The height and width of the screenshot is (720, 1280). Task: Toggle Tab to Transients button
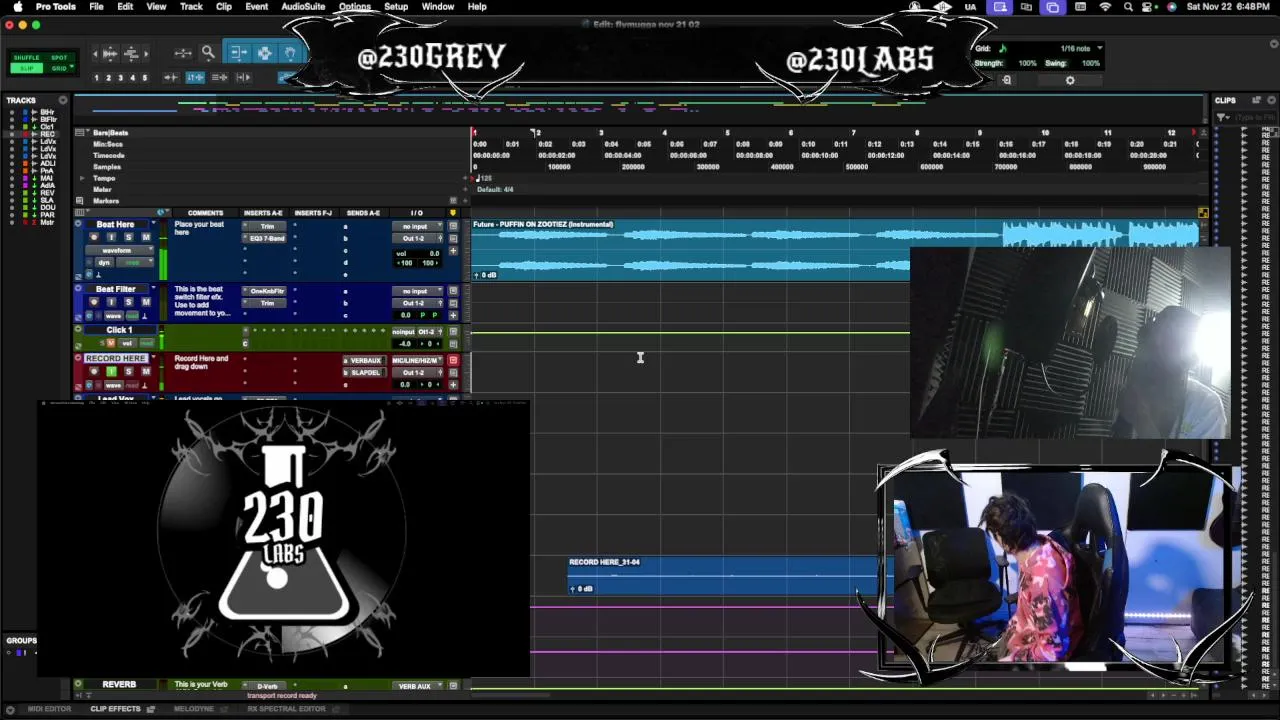pyautogui.click(x=171, y=77)
